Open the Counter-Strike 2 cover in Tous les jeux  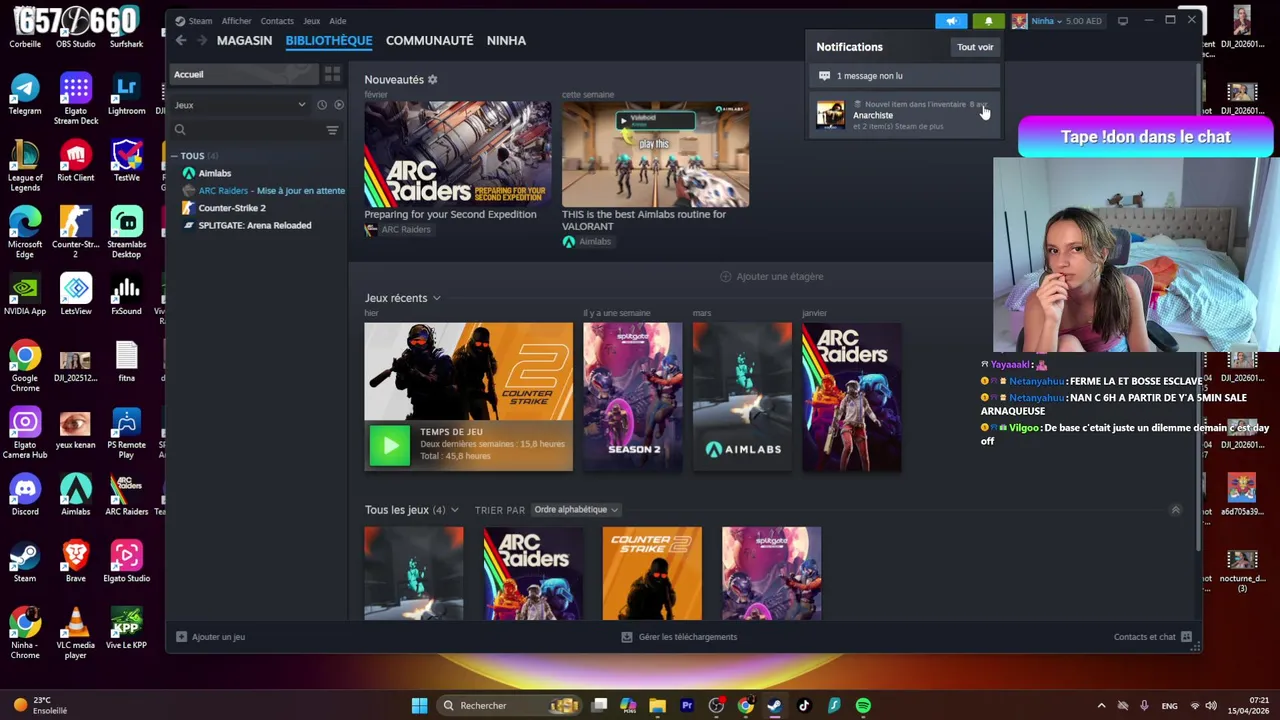652,573
